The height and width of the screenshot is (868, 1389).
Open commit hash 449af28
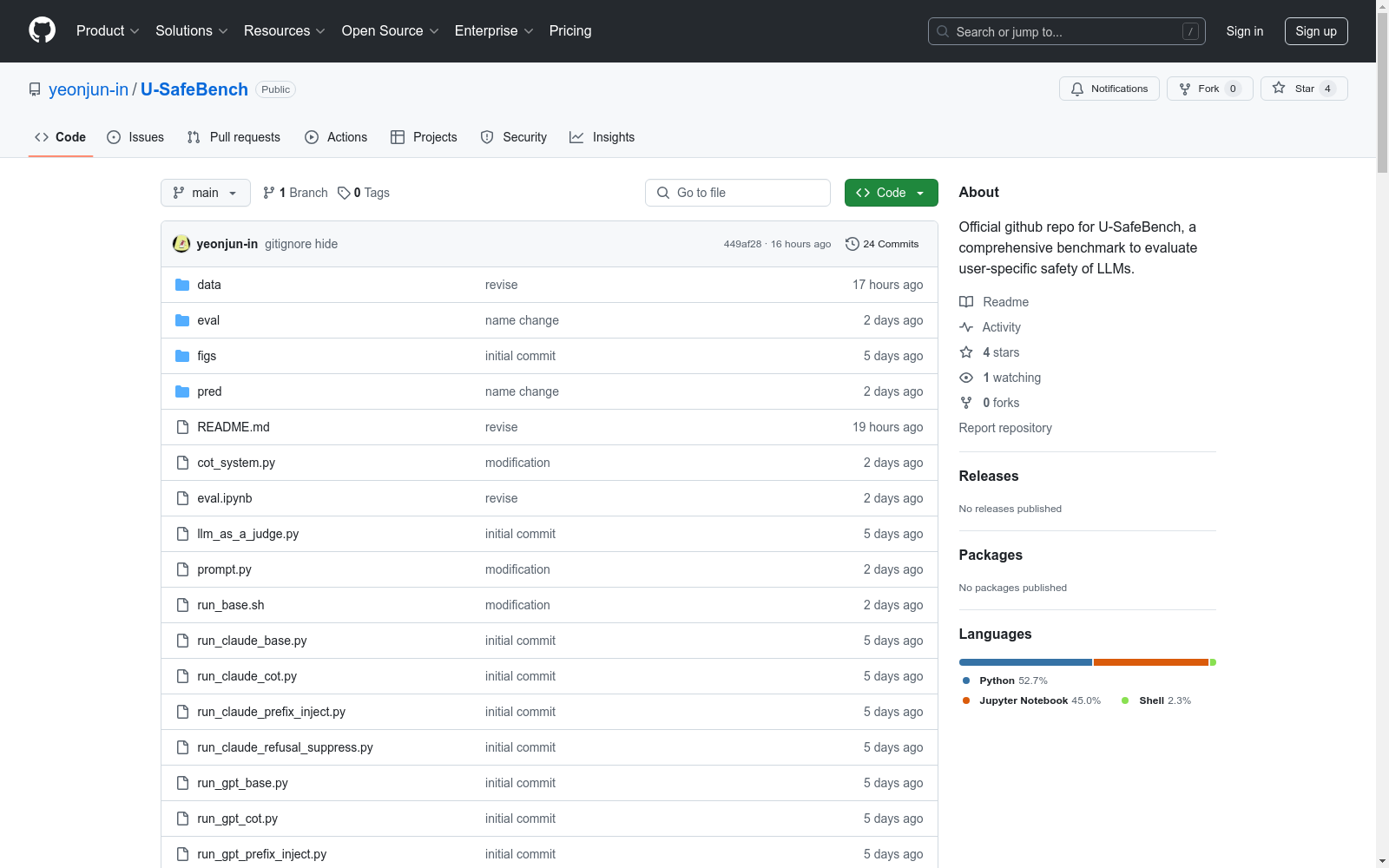(742, 244)
